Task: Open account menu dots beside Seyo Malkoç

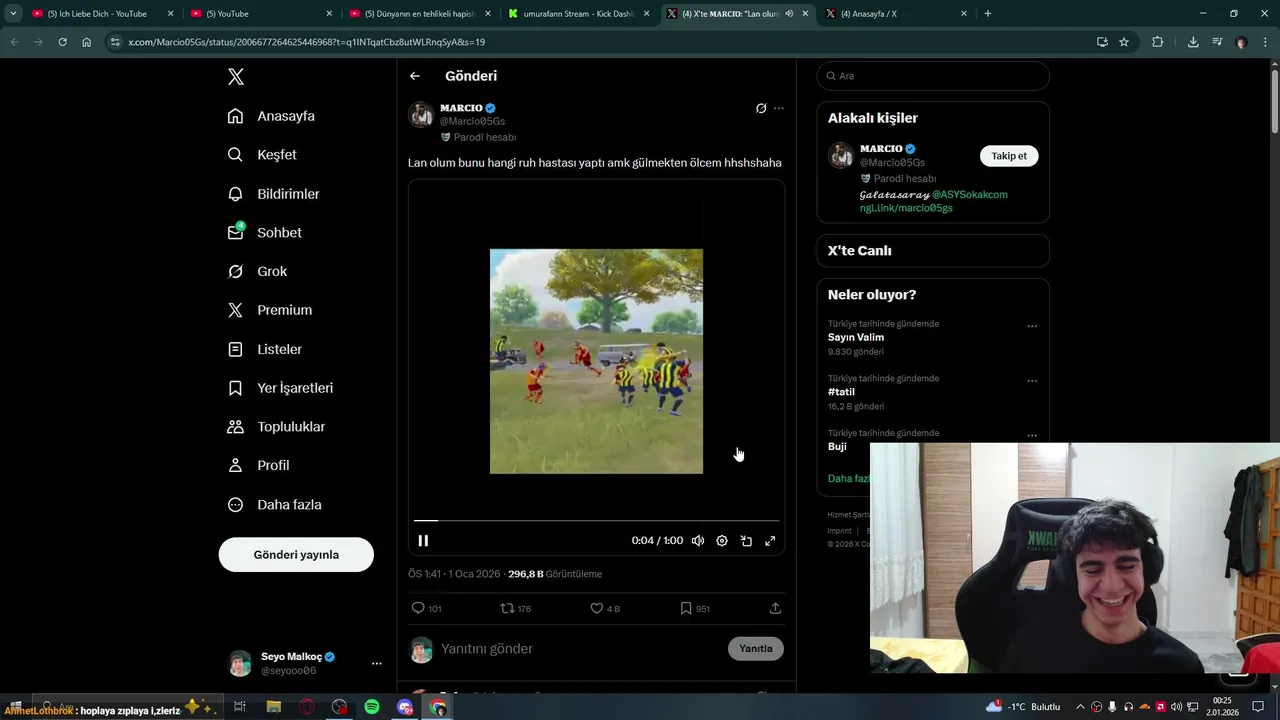Action: (x=376, y=663)
